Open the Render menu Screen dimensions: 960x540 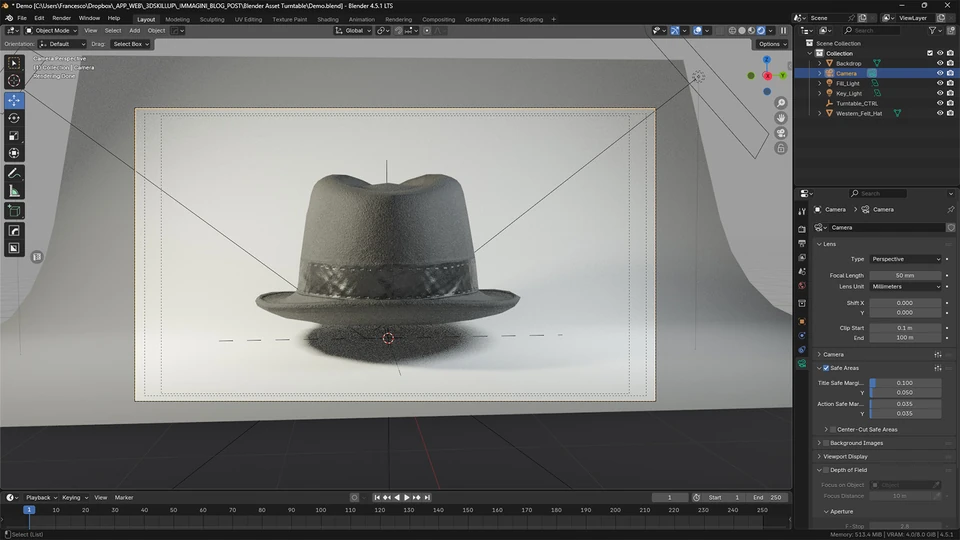[61, 18]
